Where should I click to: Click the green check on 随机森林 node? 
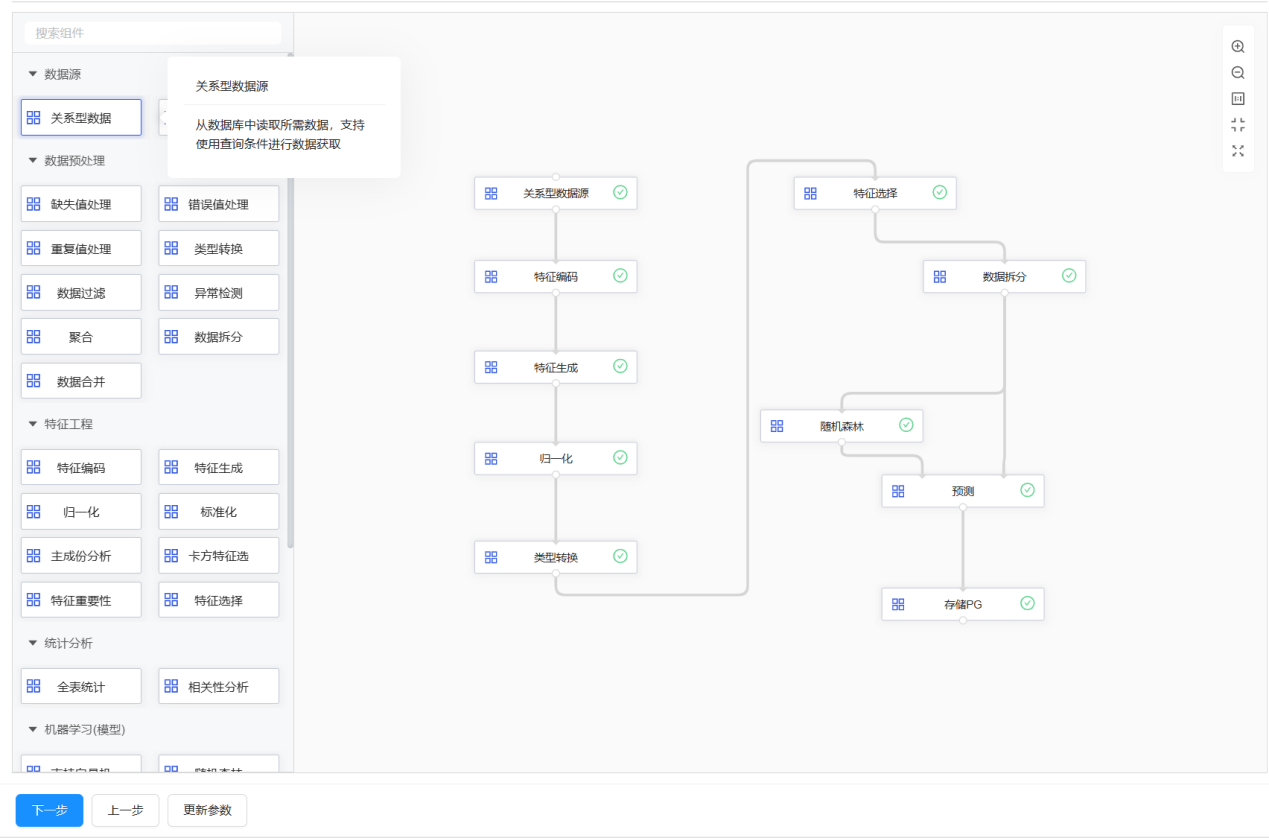pyautogui.click(x=906, y=425)
